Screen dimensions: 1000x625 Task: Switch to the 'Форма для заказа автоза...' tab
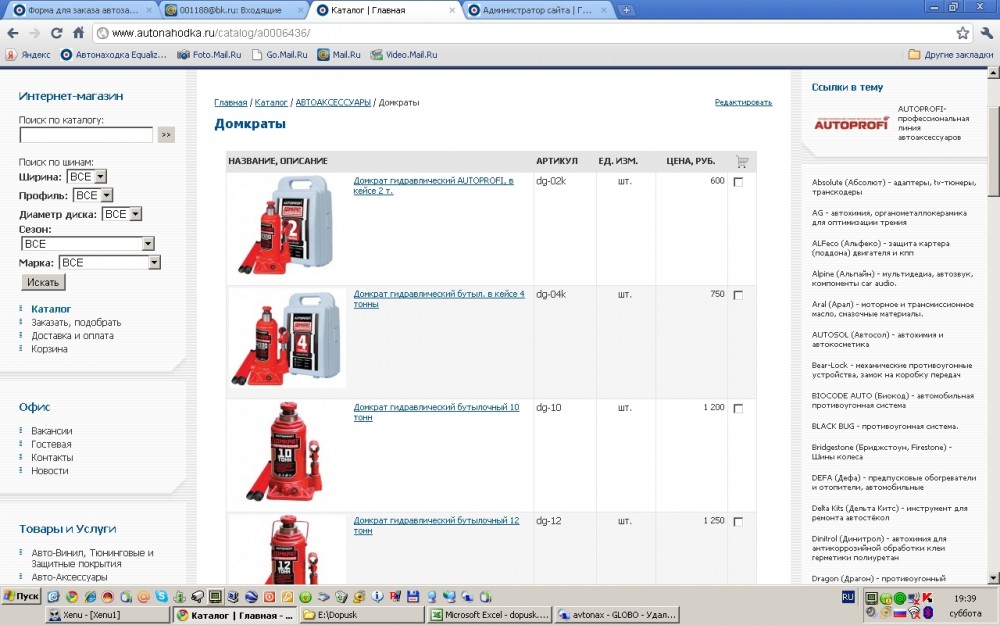[83, 10]
